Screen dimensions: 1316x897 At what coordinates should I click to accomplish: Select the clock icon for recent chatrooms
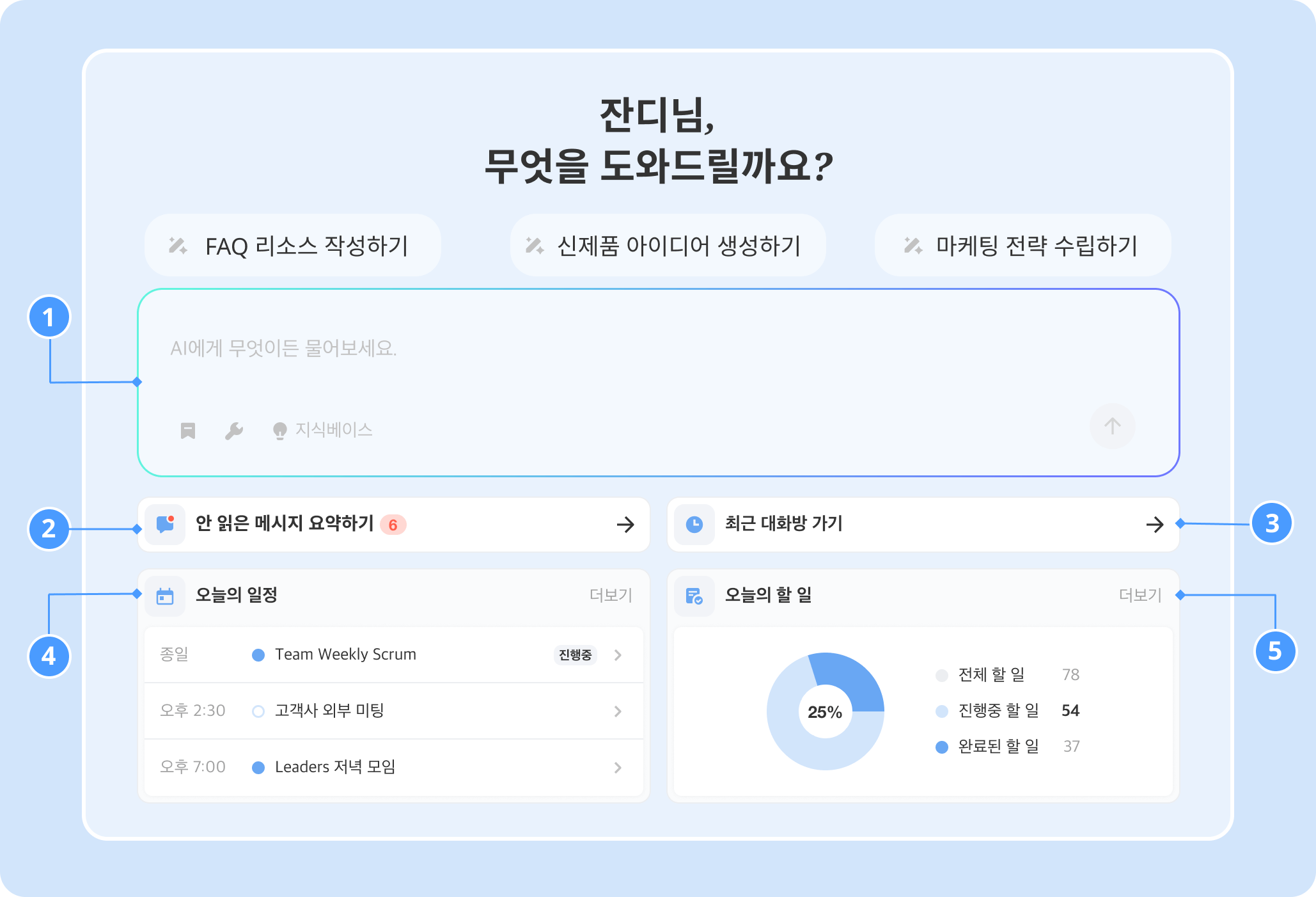click(x=694, y=523)
